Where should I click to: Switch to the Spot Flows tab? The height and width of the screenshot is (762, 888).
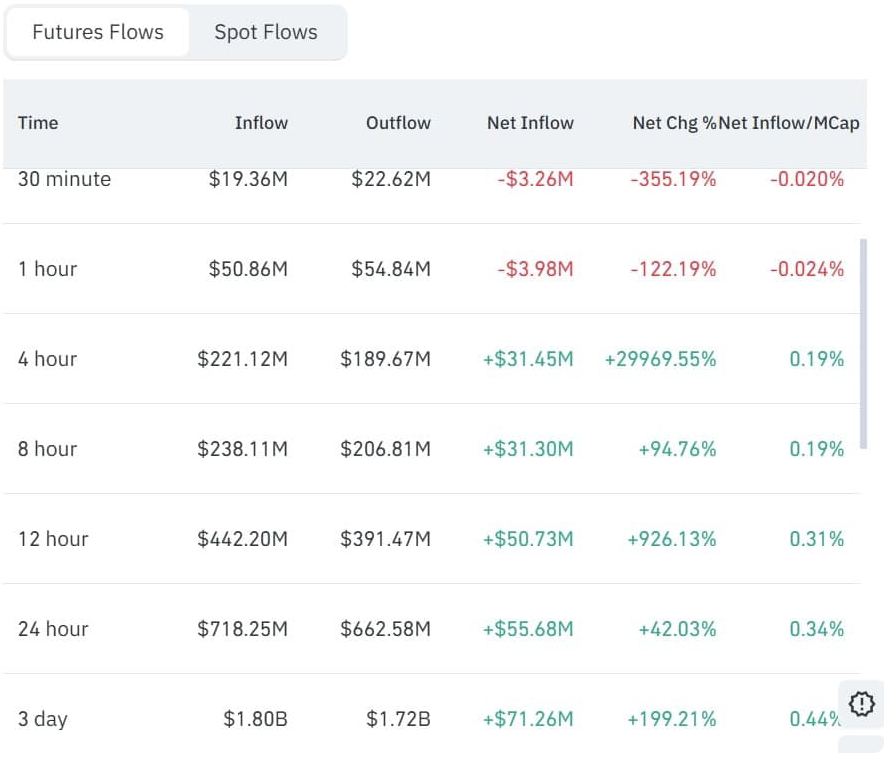(x=265, y=31)
